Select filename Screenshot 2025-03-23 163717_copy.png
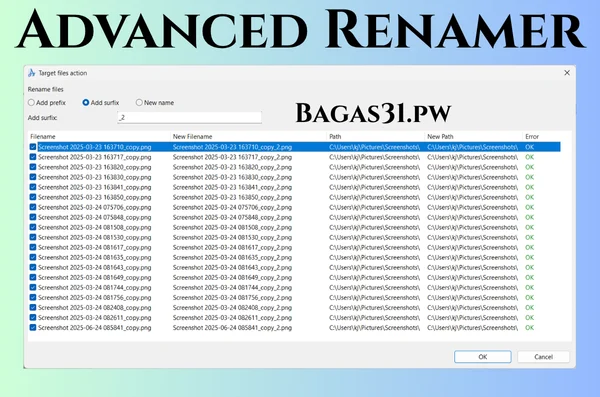Viewport: 600px width, 397px height. pos(95,157)
